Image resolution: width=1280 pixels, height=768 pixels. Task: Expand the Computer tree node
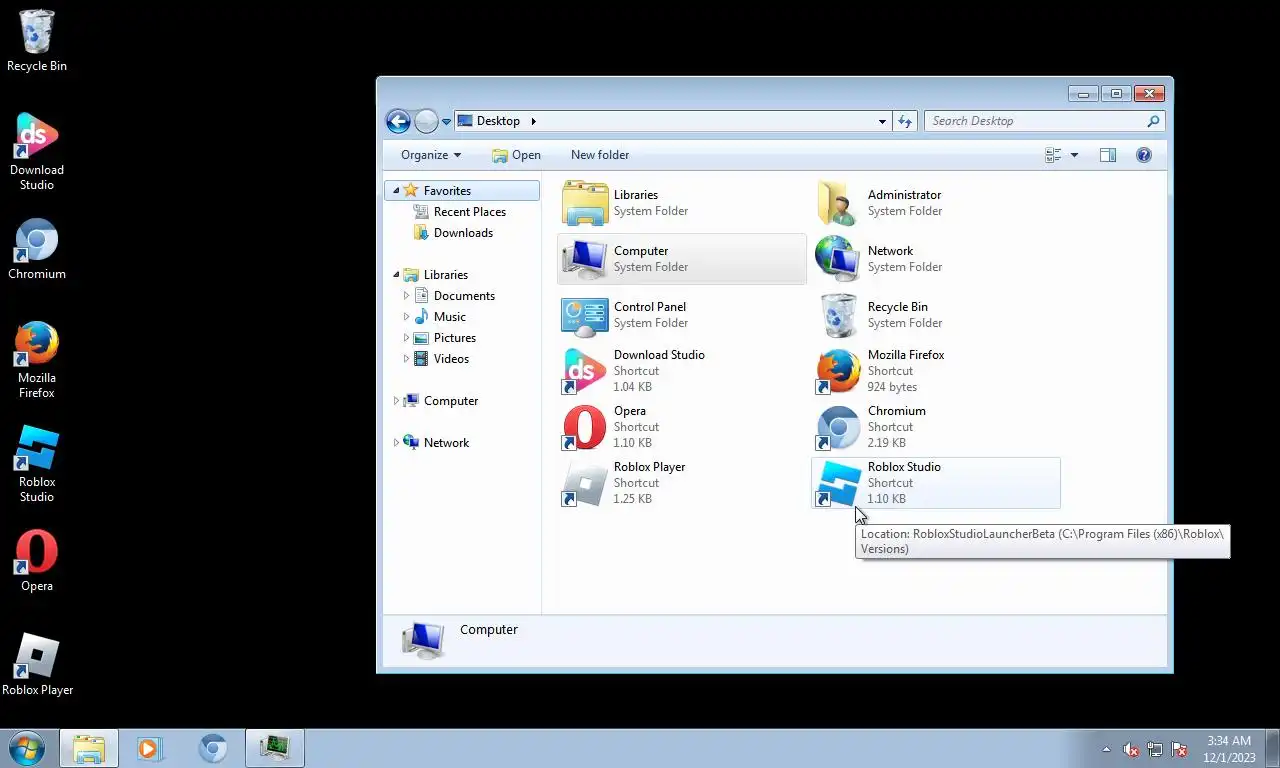[396, 401]
